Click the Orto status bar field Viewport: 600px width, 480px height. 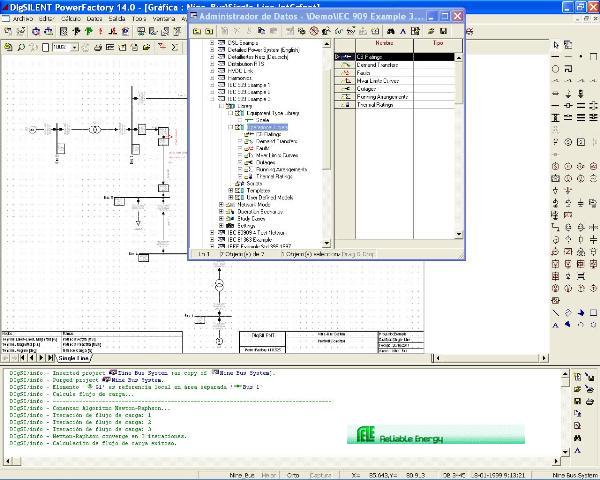[x=293, y=475]
